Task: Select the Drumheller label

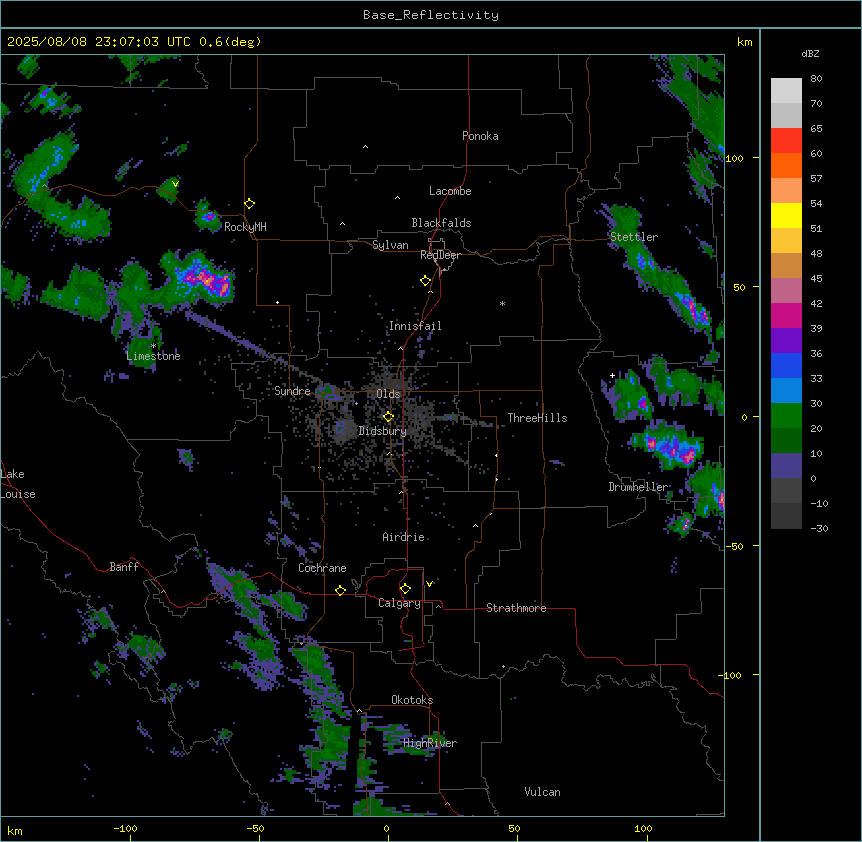Action: (x=638, y=487)
